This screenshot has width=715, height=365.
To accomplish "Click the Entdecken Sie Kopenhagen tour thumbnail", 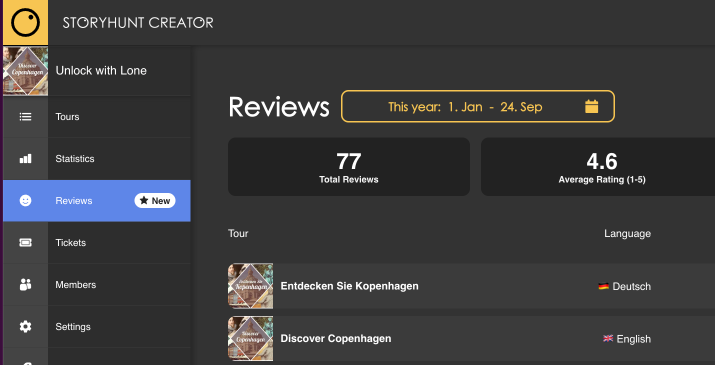I will [250, 286].
